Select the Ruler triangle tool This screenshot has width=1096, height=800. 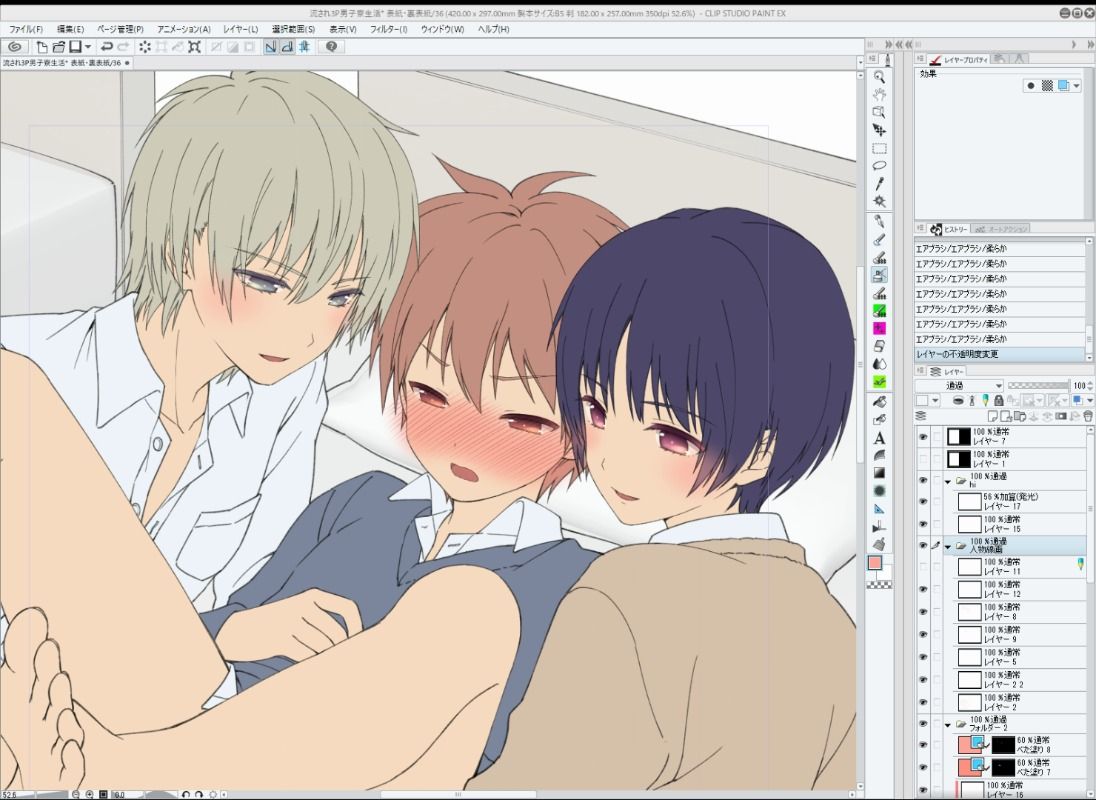tap(879, 509)
